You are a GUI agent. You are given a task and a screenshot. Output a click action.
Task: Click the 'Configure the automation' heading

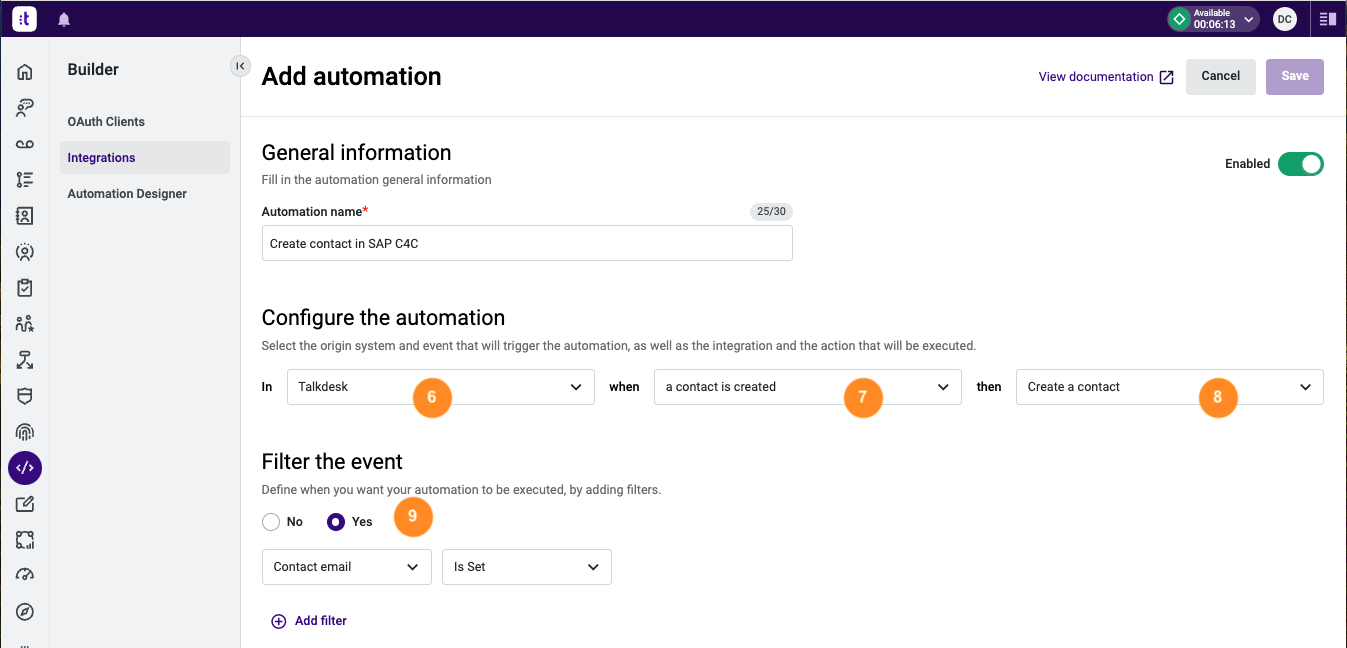pos(383,318)
